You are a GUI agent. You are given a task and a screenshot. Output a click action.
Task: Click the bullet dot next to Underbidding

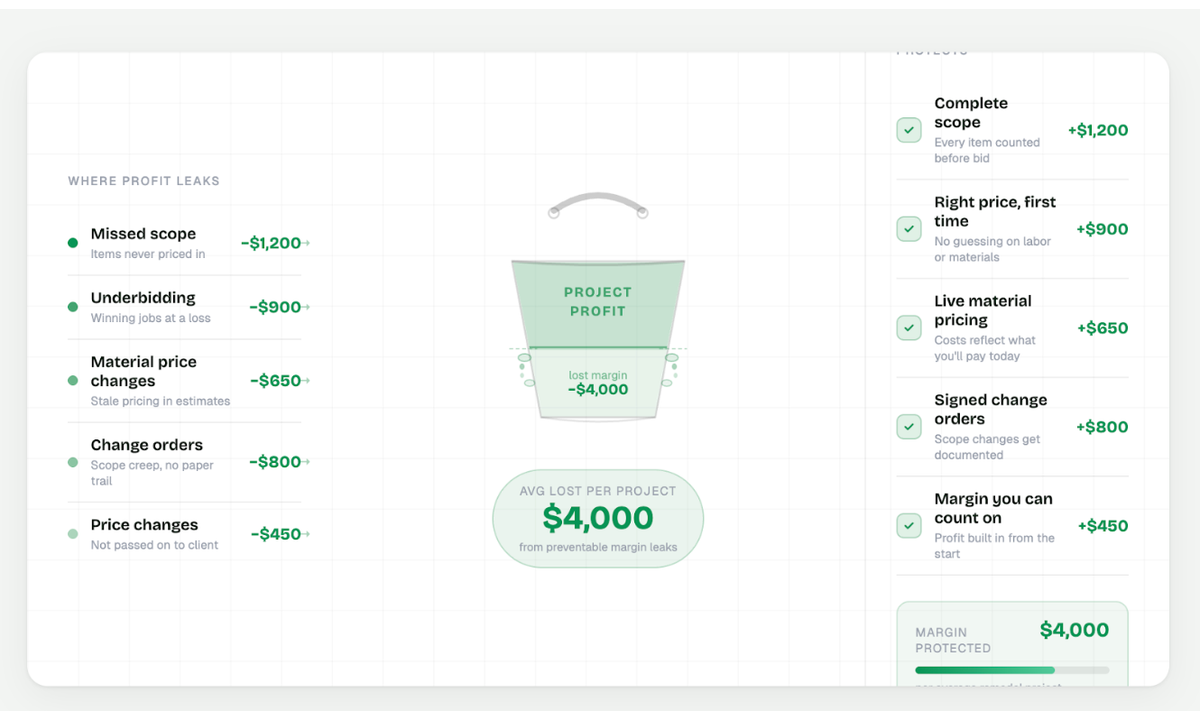72,307
